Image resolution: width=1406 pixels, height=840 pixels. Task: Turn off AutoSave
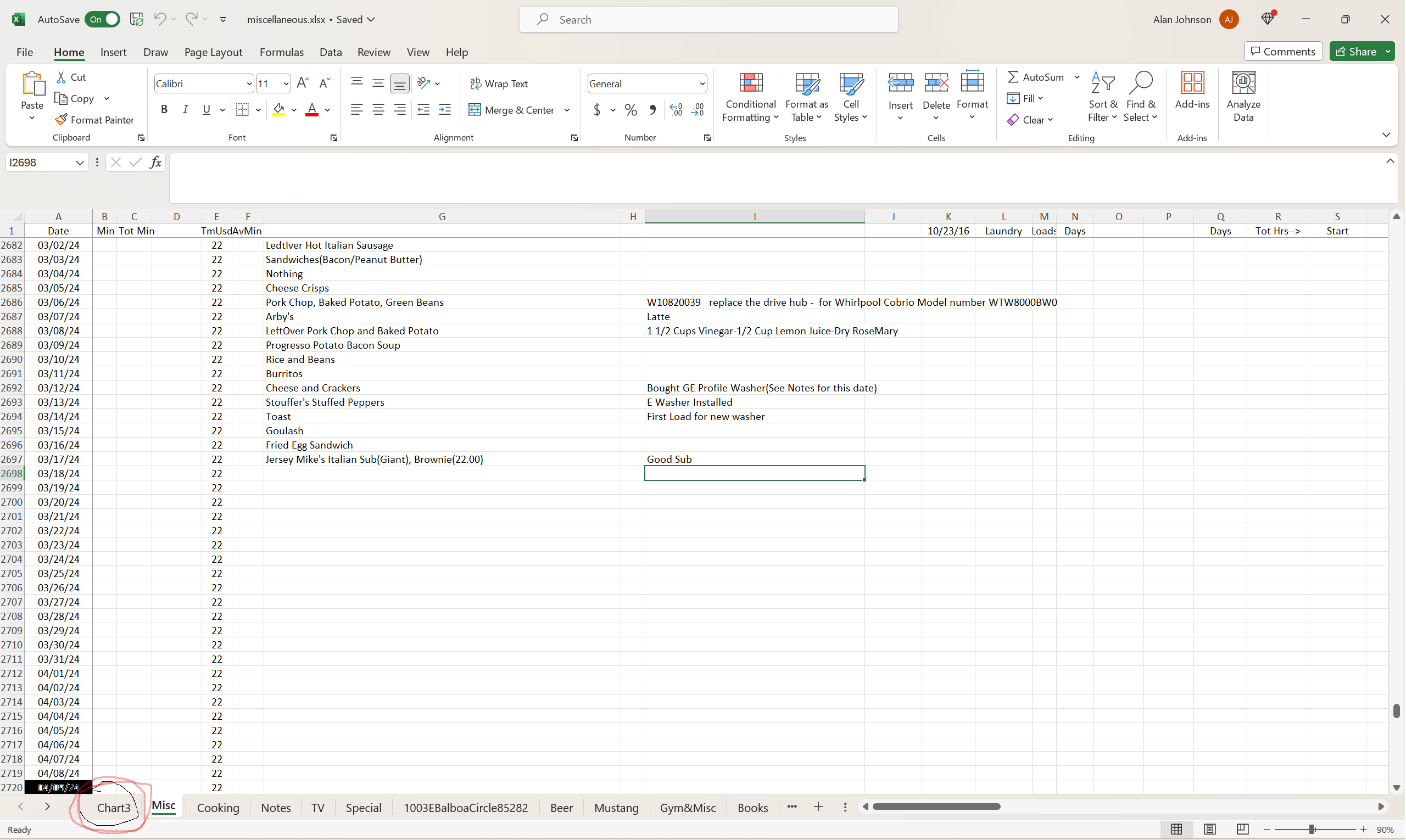(x=102, y=19)
